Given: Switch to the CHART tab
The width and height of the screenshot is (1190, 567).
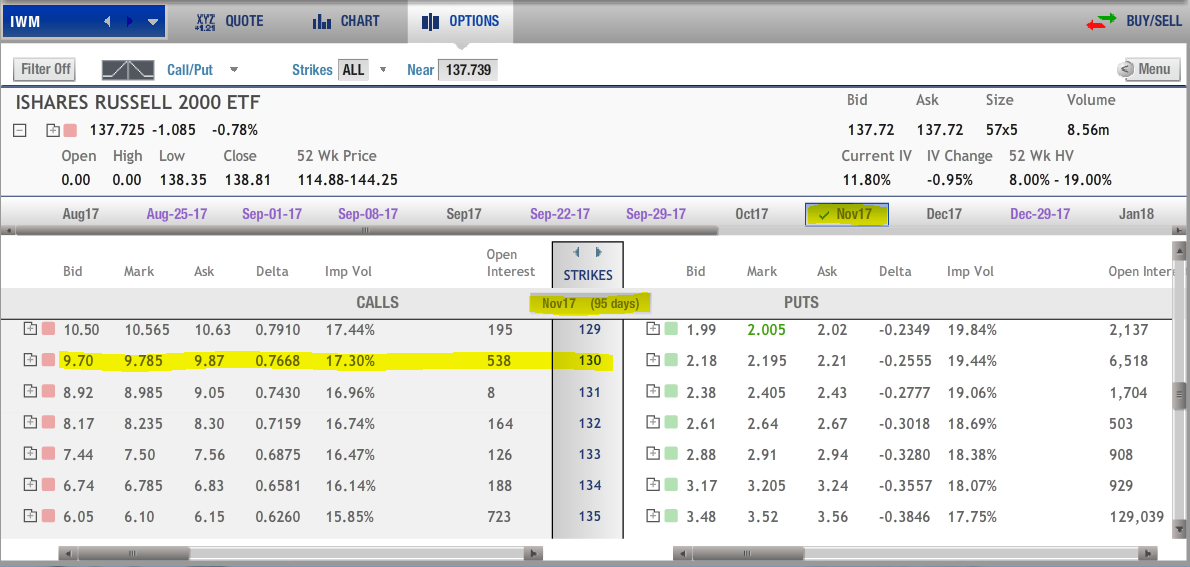Looking at the screenshot, I should 346,21.
